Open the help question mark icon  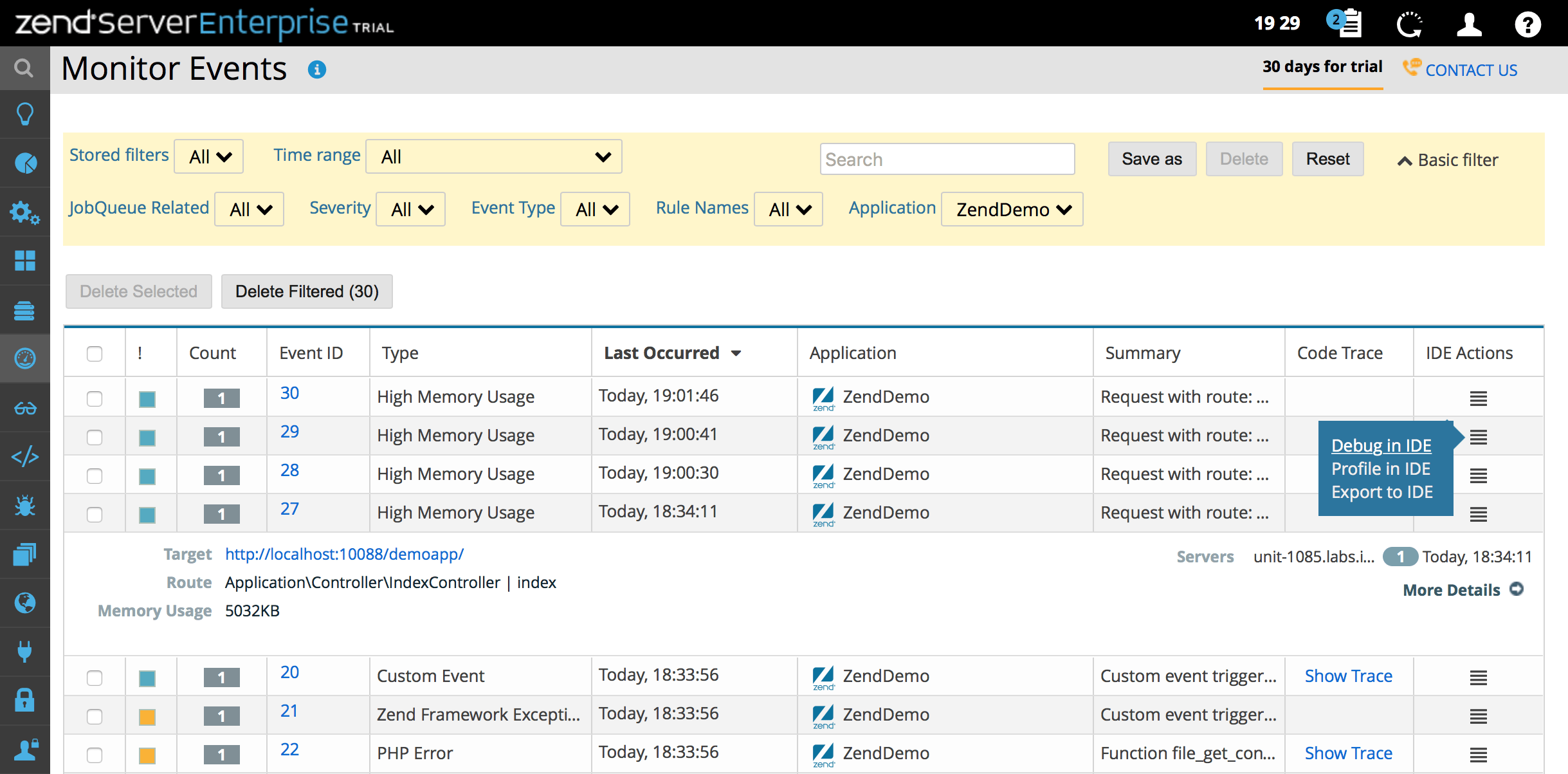(x=1527, y=24)
